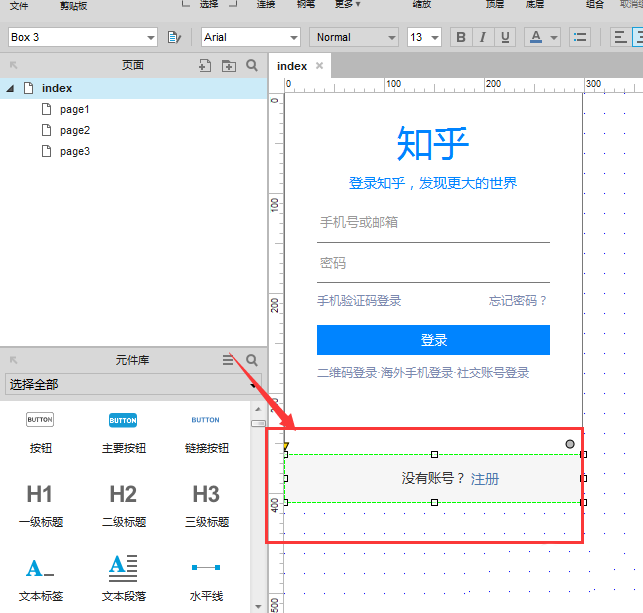
Task: Click the gray corner radius handle circle
Action: (570, 444)
